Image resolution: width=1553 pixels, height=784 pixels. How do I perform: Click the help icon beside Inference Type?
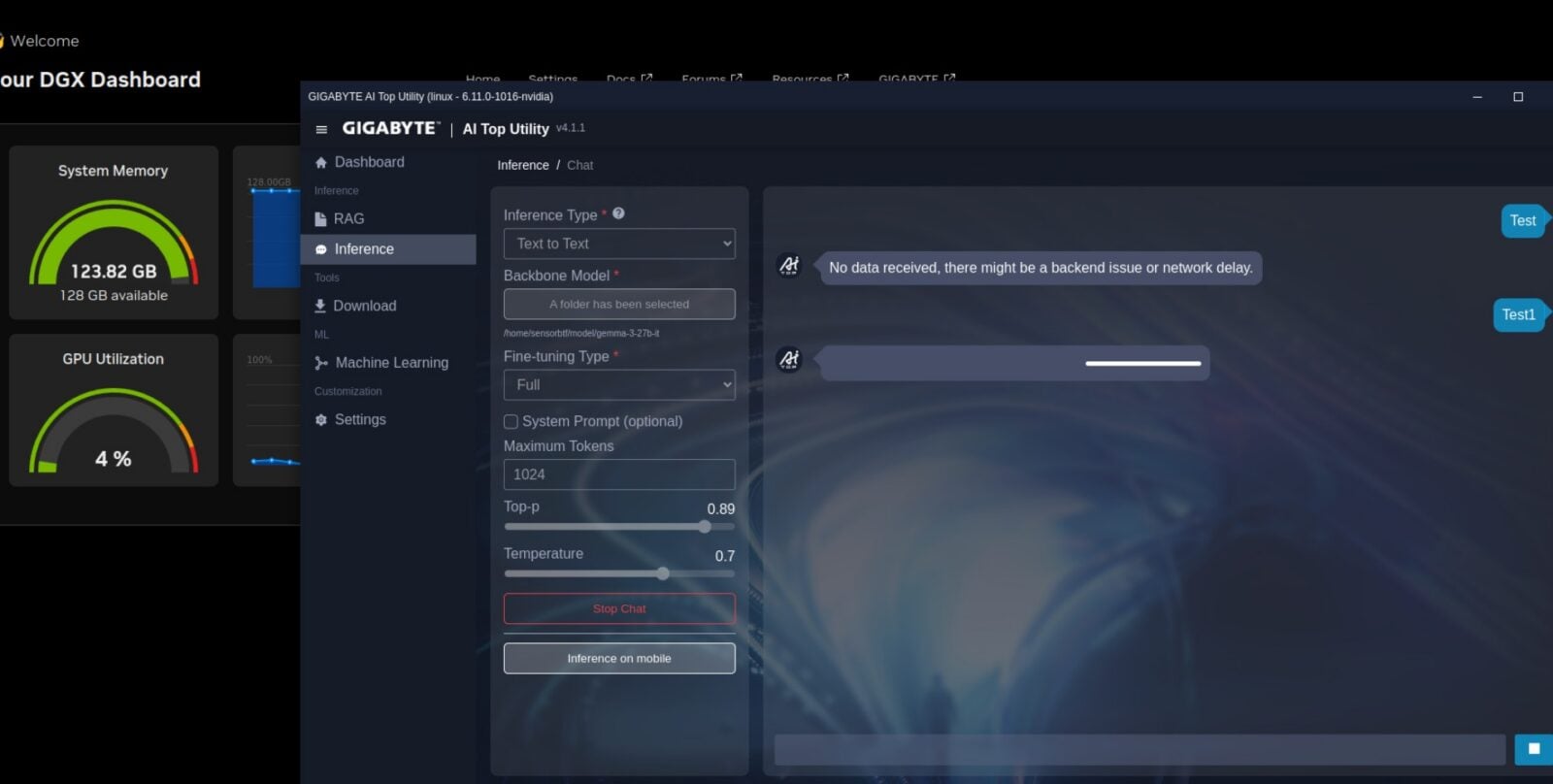coord(618,213)
